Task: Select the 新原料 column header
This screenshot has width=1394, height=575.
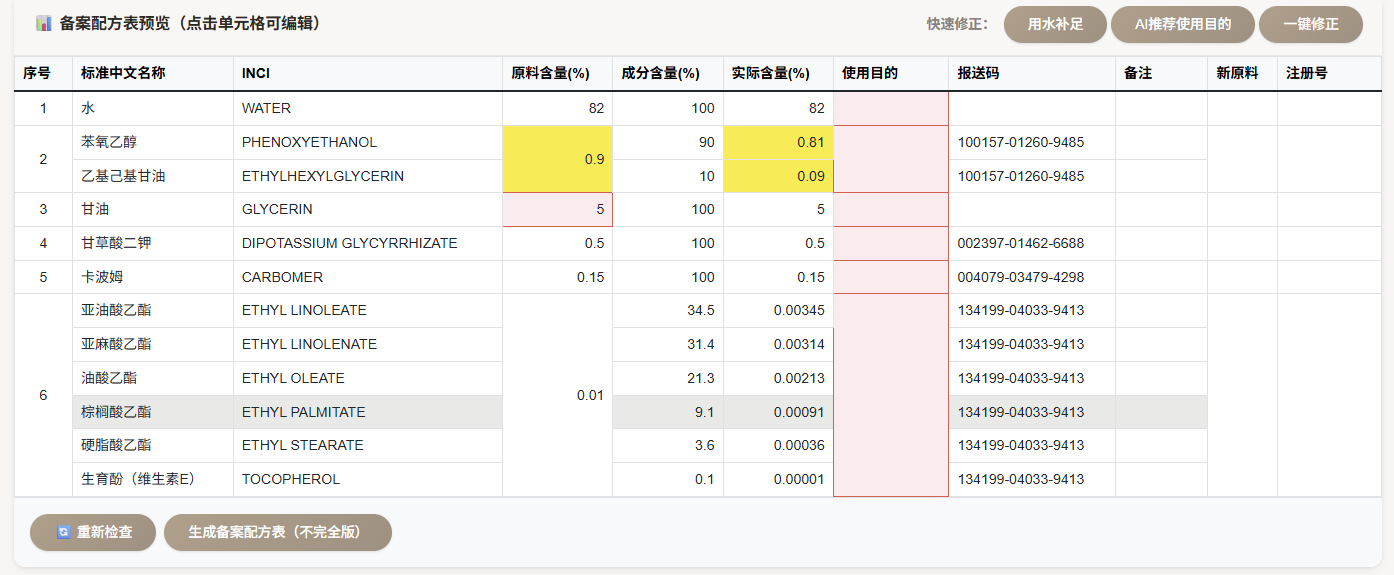Action: 1242,74
